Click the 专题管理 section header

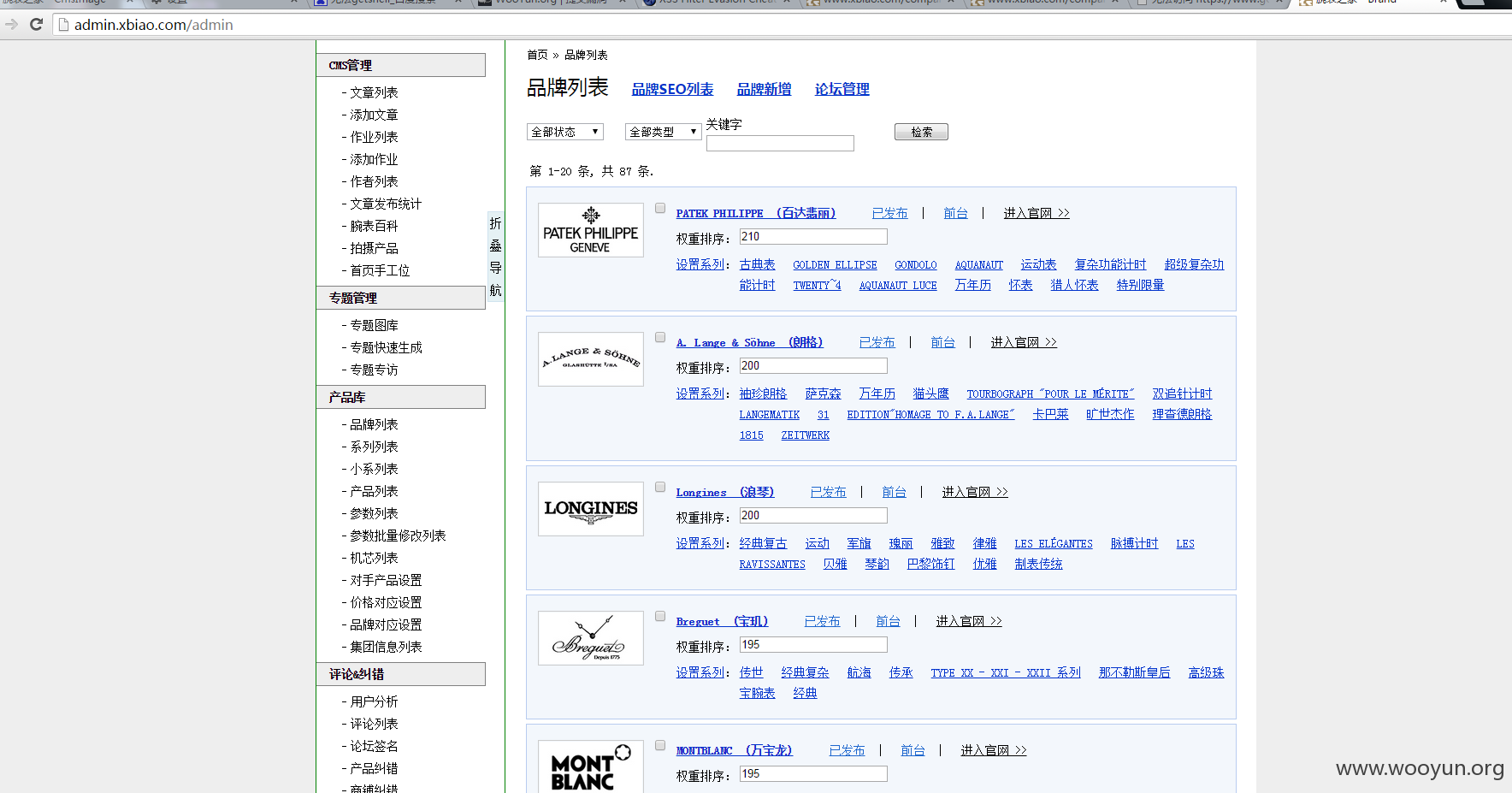(x=400, y=298)
